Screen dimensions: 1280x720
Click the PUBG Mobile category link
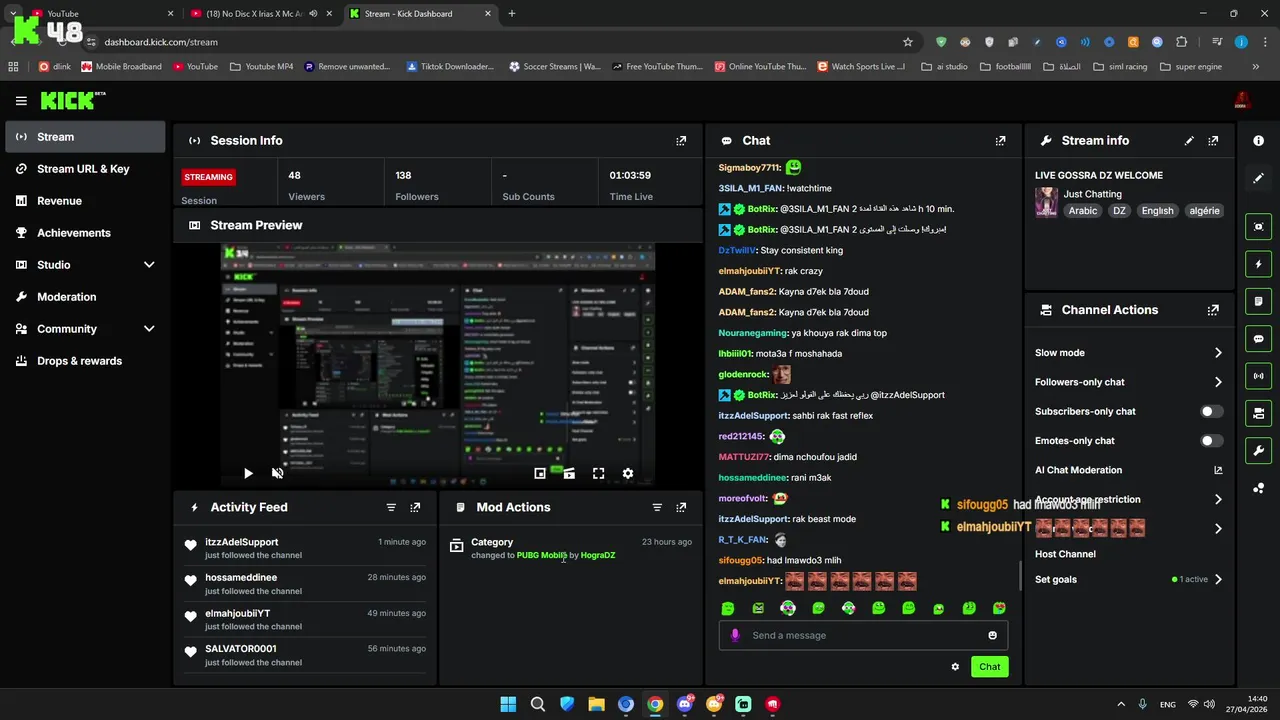click(x=541, y=556)
